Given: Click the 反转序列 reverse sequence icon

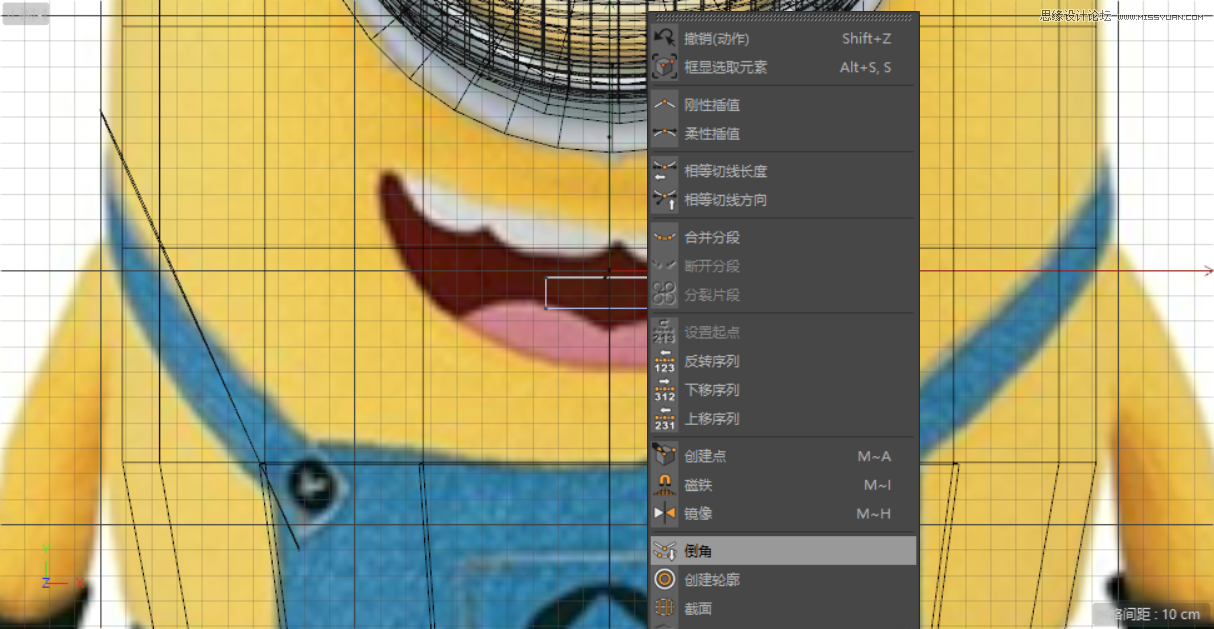Looking at the screenshot, I should click(664, 362).
